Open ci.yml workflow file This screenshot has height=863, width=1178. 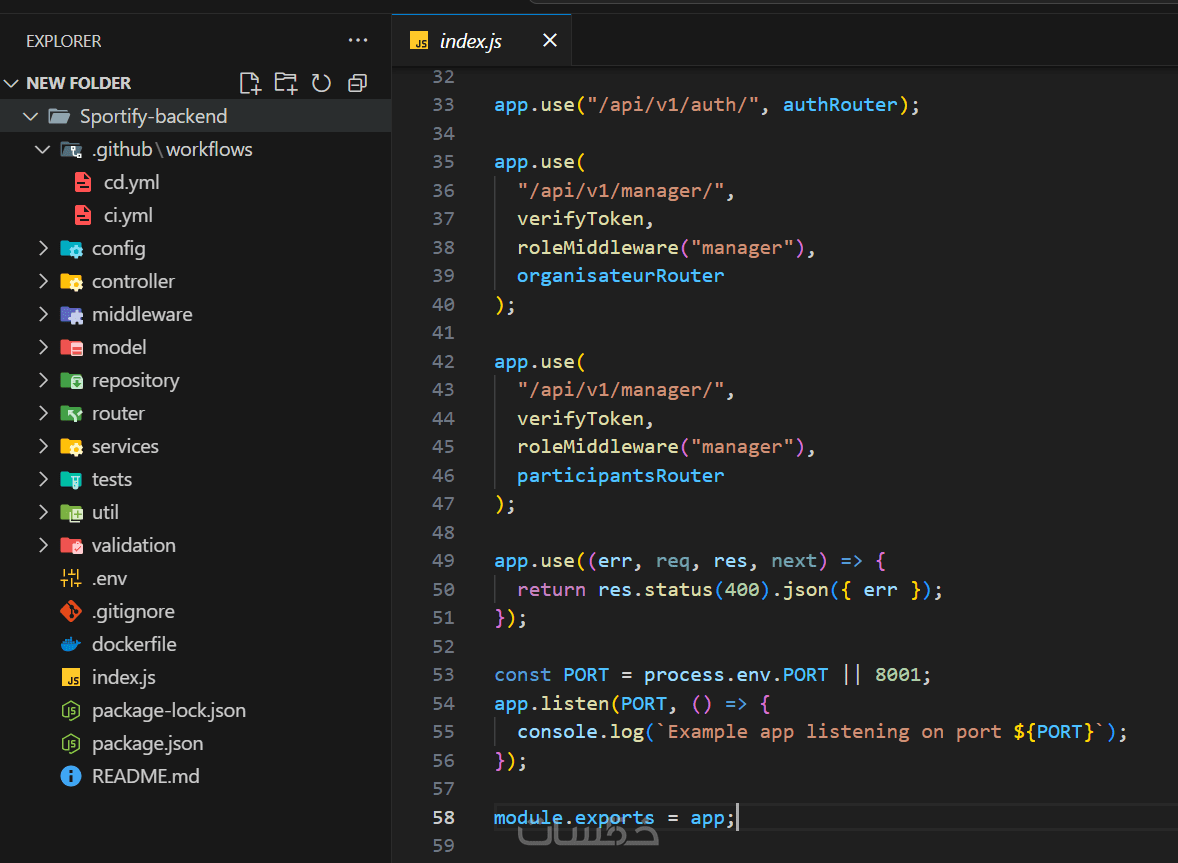pos(128,215)
